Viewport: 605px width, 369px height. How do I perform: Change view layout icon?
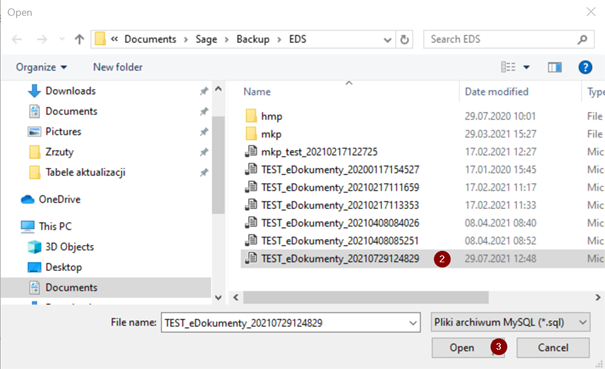tap(508, 67)
